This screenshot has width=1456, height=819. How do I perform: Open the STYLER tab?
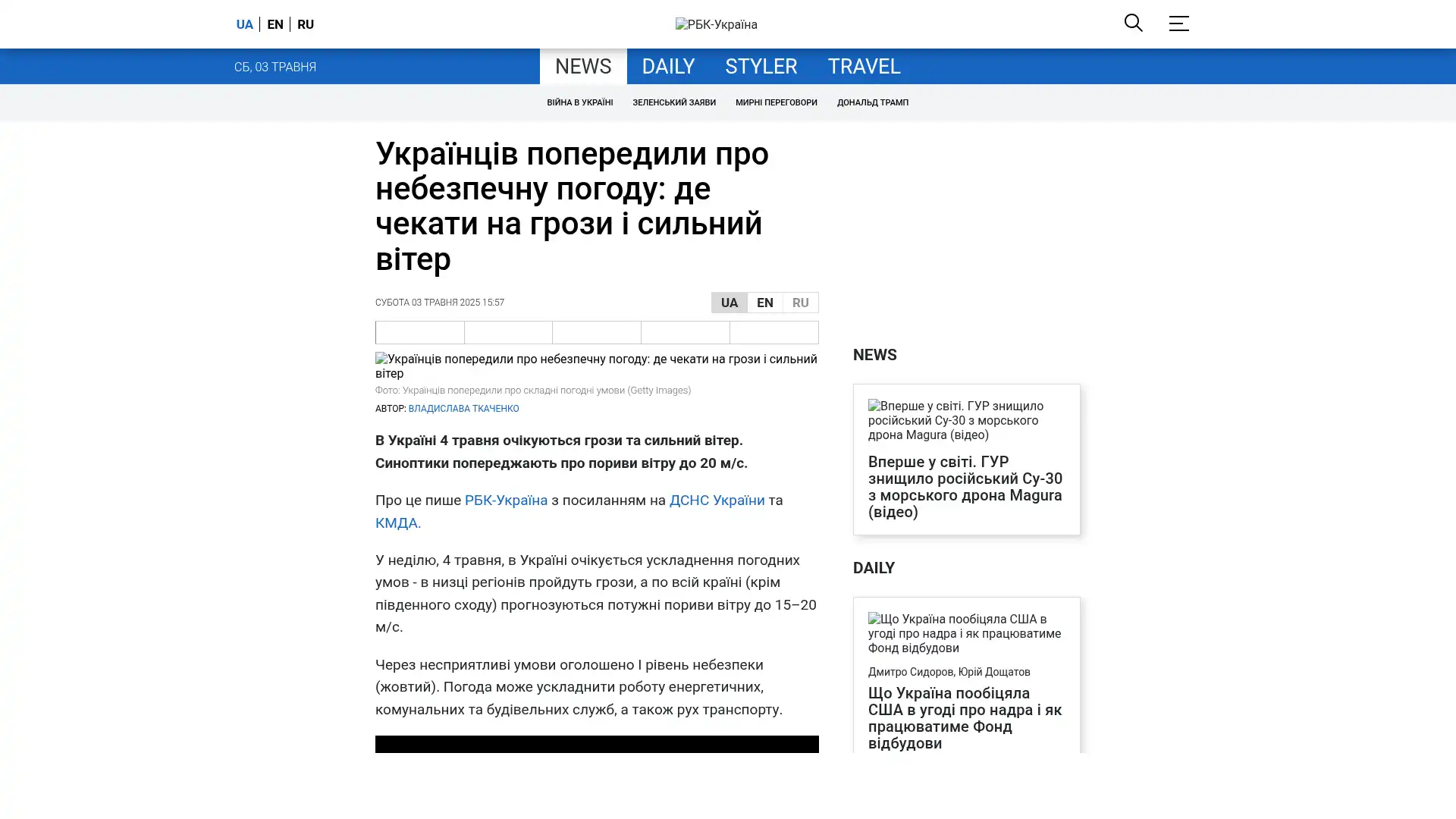761,67
